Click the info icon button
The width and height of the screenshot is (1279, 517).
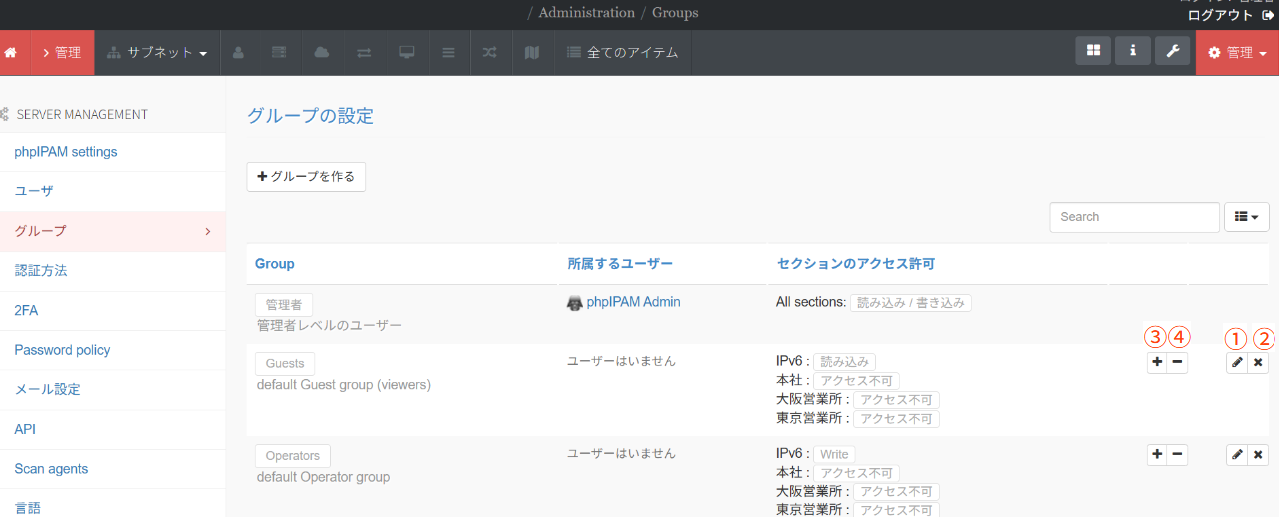(x=1132, y=51)
